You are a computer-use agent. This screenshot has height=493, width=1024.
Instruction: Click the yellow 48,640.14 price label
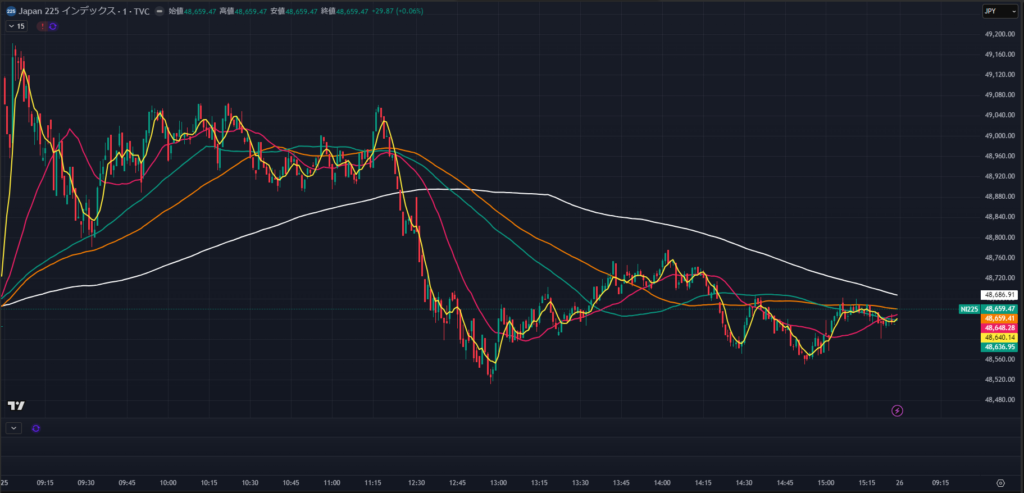(x=999, y=338)
